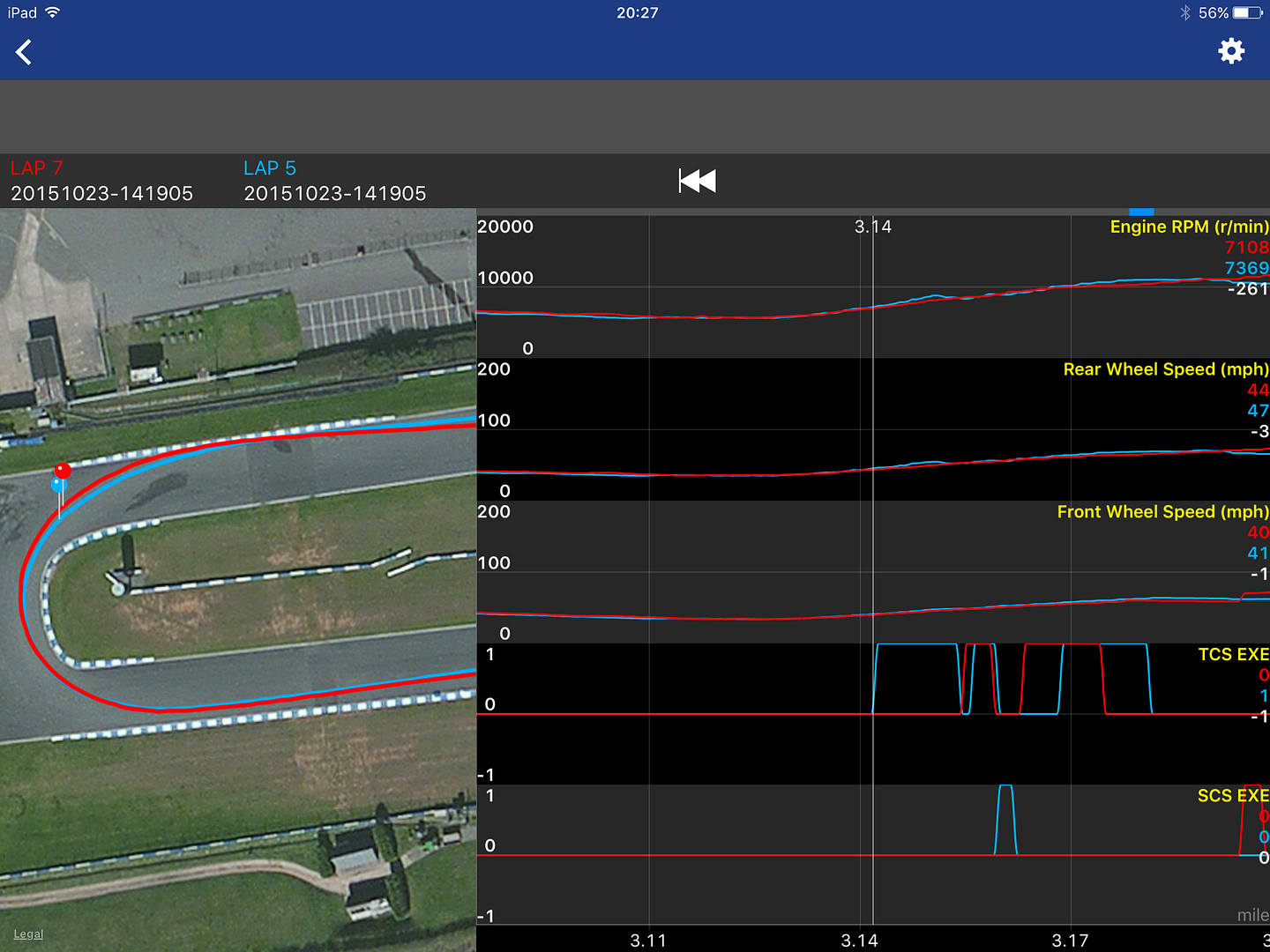1270x952 pixels.
Task: Tap the blue rear wheel speed value 47
Action: click(1258, 411)
